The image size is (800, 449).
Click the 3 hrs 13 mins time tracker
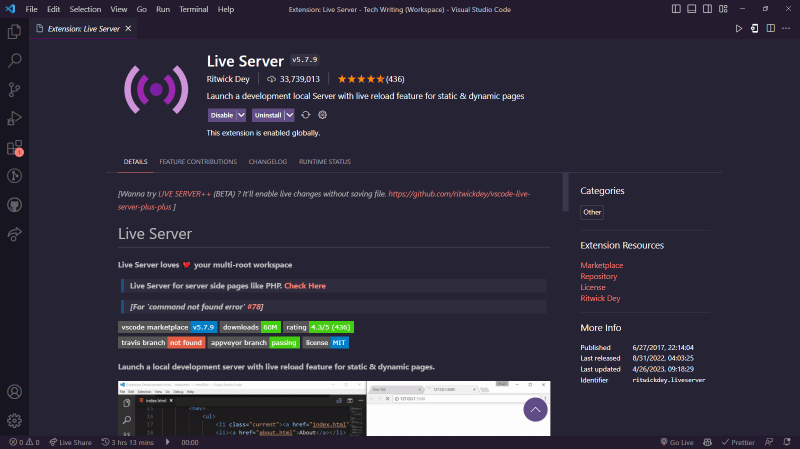[x=128, y=442]
